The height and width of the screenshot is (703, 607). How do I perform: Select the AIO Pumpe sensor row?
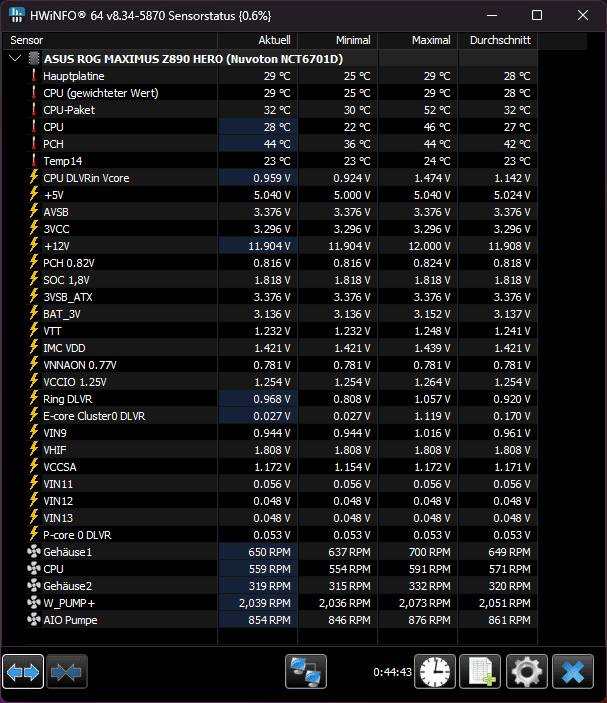click(270, 620)
